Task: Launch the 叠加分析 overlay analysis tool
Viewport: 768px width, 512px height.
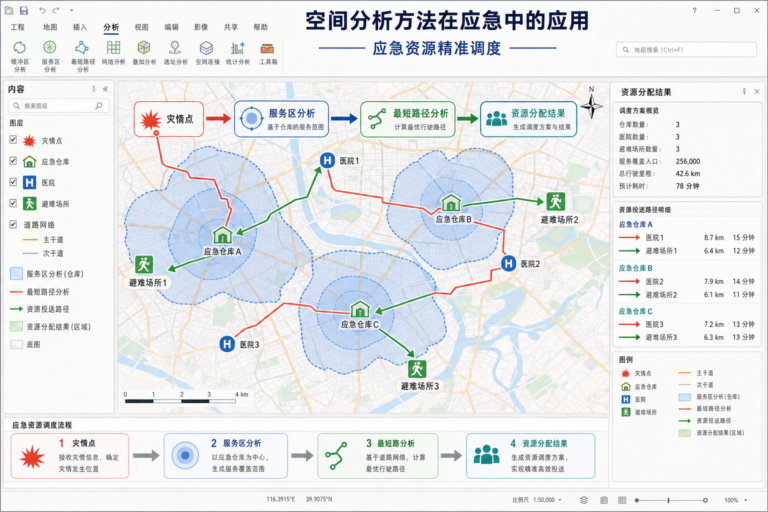Action: [144, 53]
